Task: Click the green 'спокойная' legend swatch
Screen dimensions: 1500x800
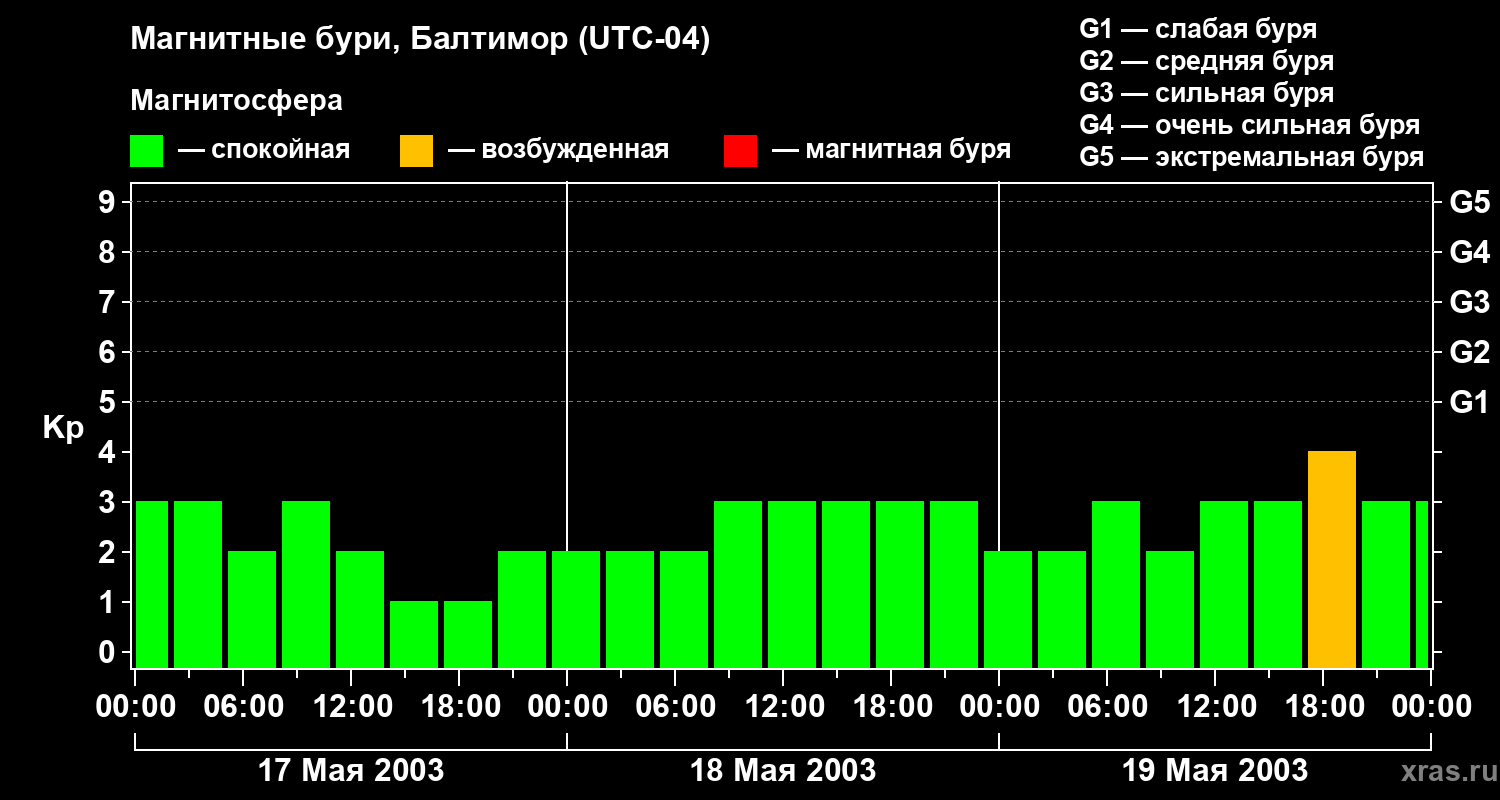Action: 146,151
